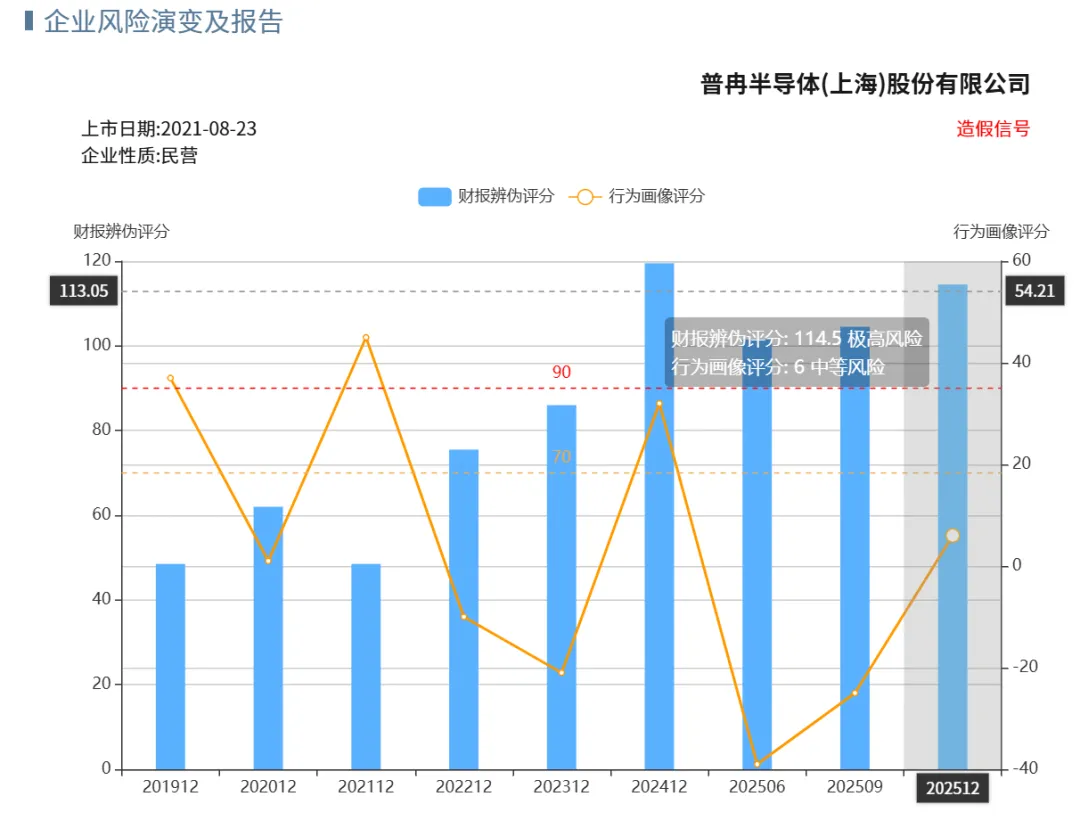Click the left axis title 财报辨伪评分
Image resolution: width=1080 pixels, height=829 pixels.
(121, 231)
